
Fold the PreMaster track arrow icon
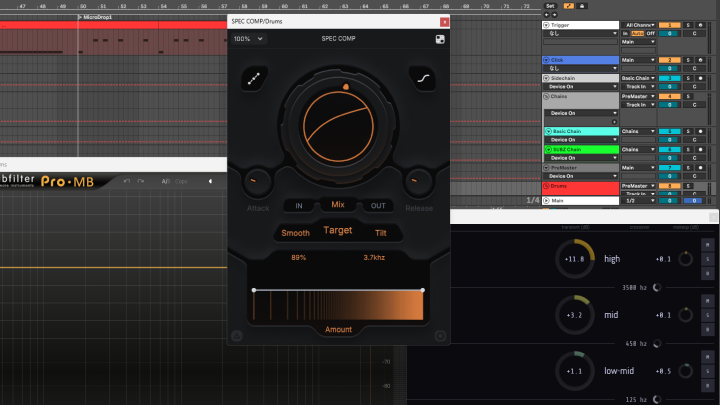546,168
